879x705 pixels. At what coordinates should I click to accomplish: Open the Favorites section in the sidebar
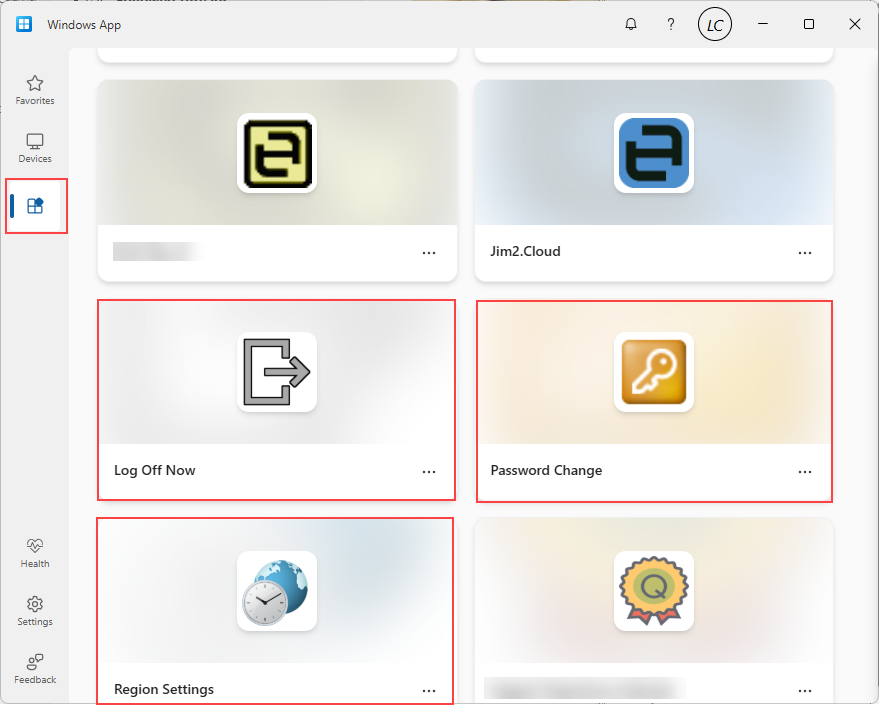pyautogui.click(x=34, y=89)
